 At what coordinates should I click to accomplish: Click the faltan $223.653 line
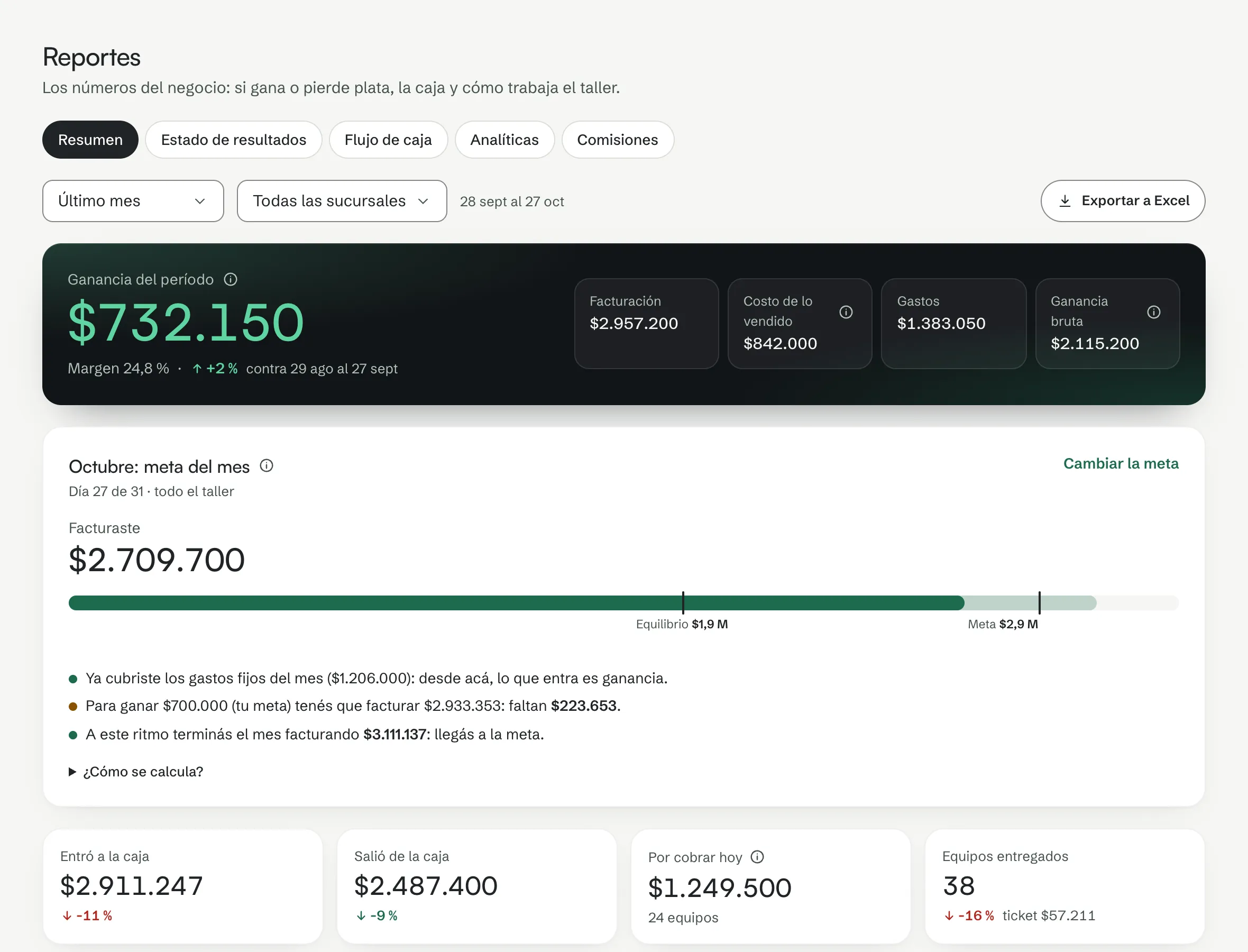coord(353,706)
